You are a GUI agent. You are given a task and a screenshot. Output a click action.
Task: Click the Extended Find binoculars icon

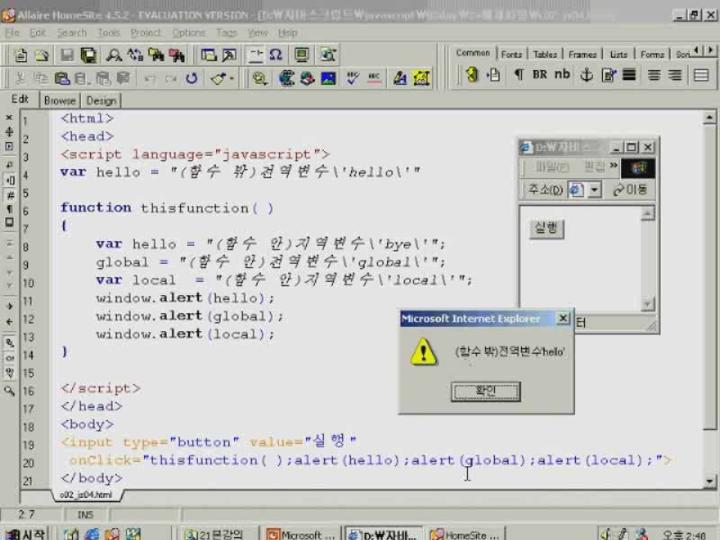[156, 56]
